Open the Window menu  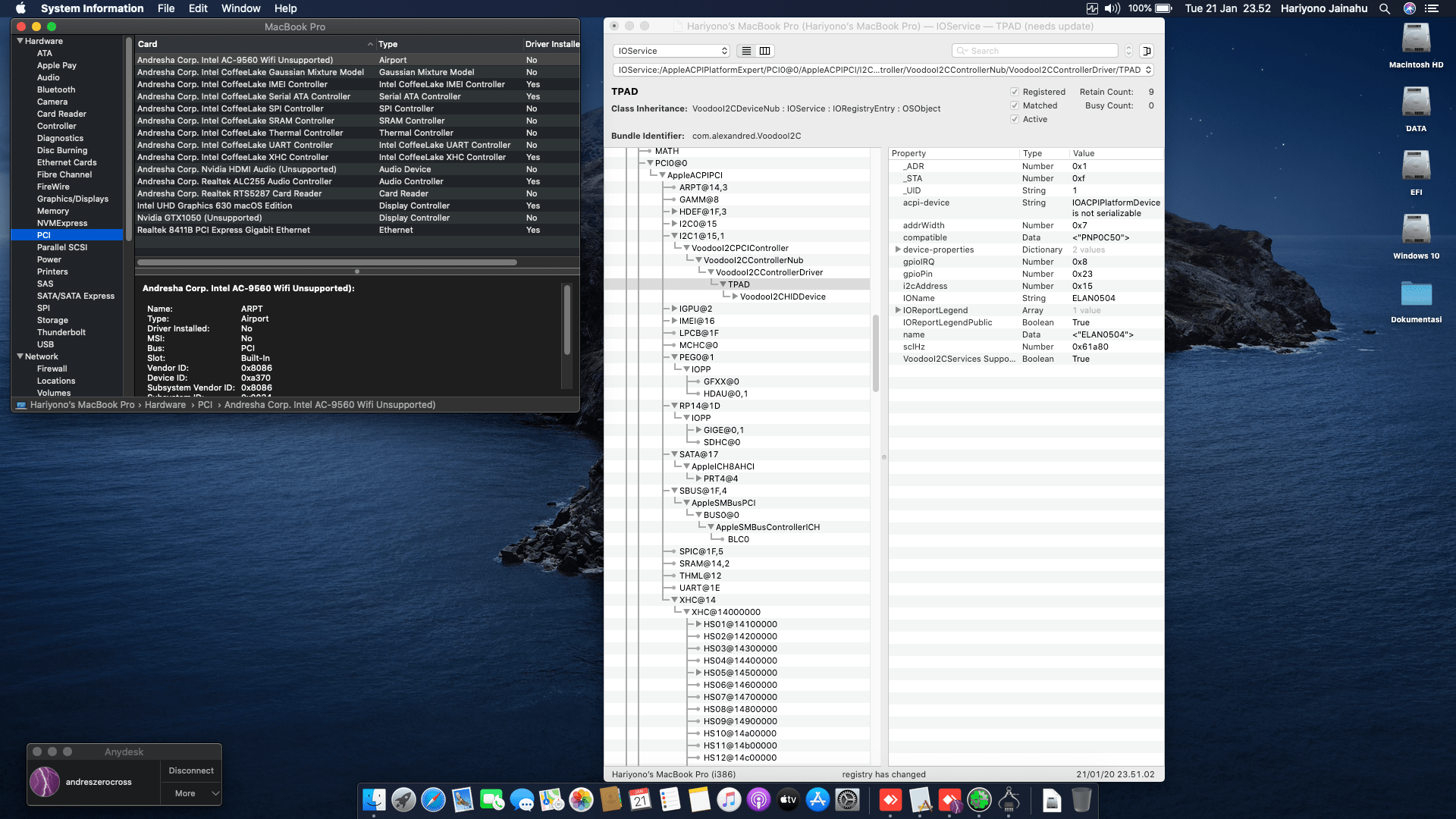click(x=240, y=8)
